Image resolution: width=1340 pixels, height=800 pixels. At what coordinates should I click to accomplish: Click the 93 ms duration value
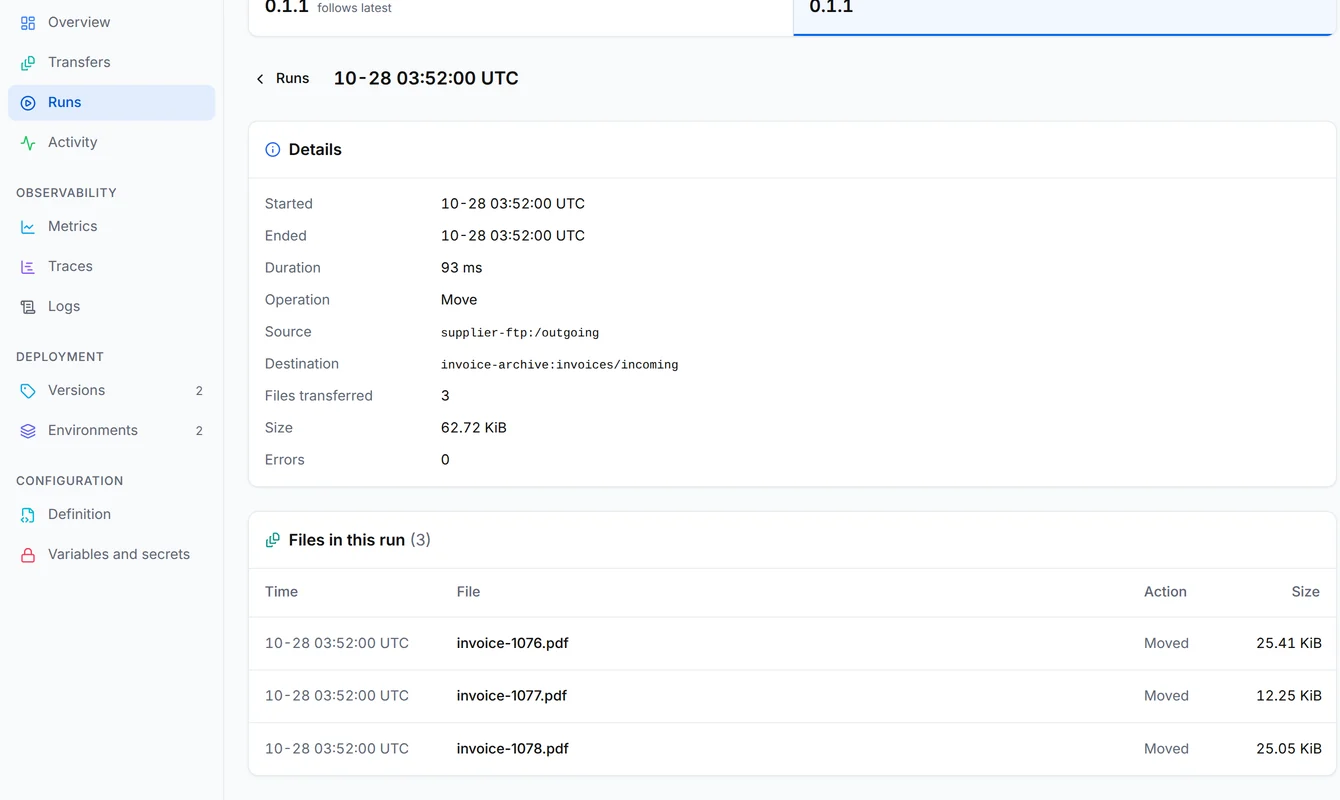point(461,268)
